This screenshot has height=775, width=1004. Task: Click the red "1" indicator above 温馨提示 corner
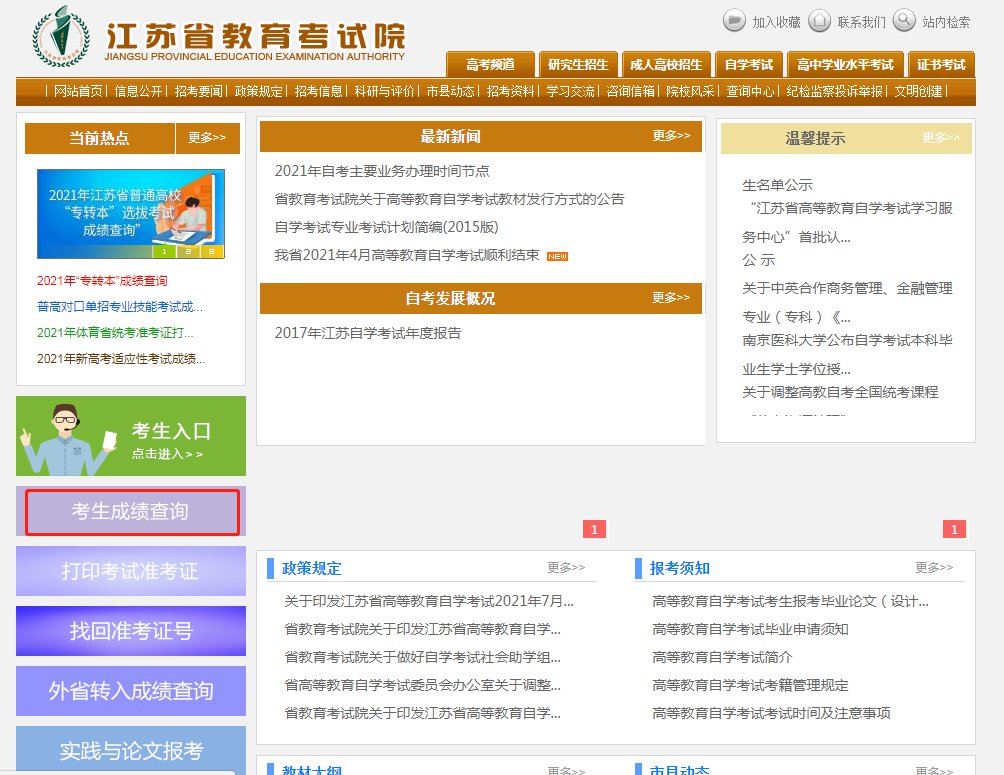tap(954, 529)
